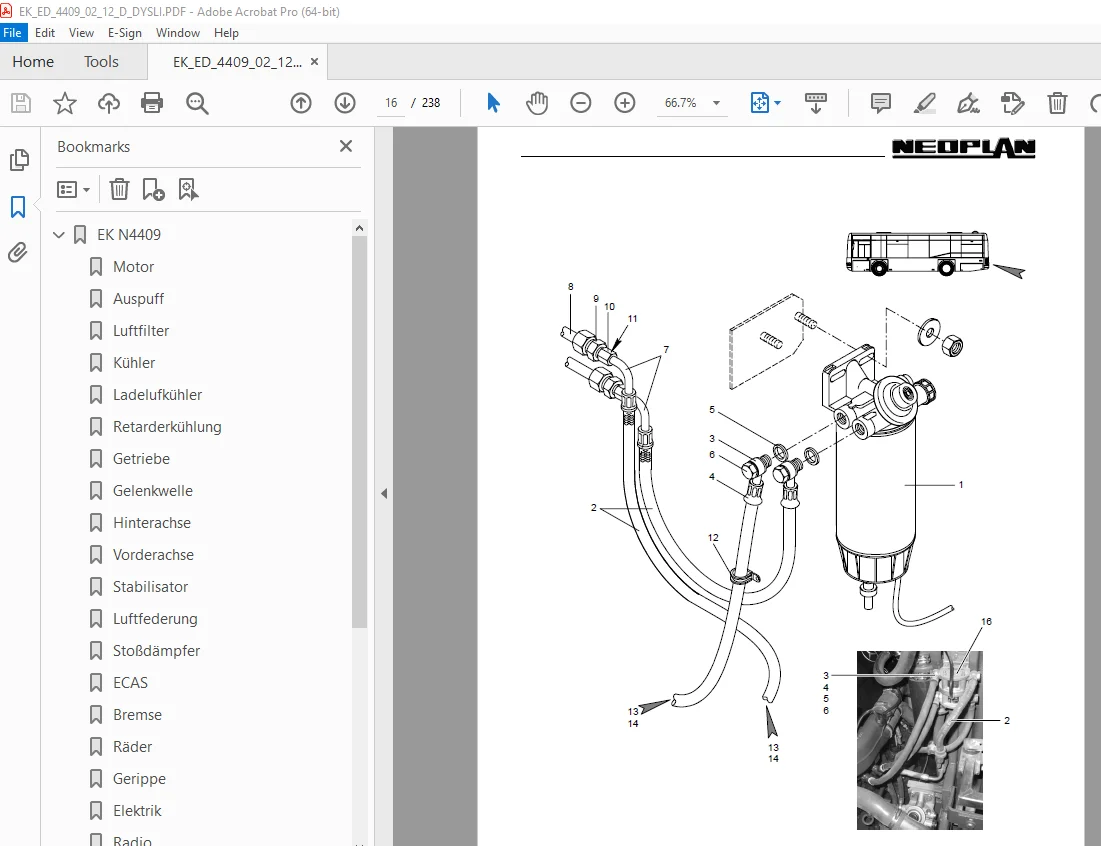Open the zoom level dropdown
1101x846 pixels.
pyautogui.click(x=716, y=103)
